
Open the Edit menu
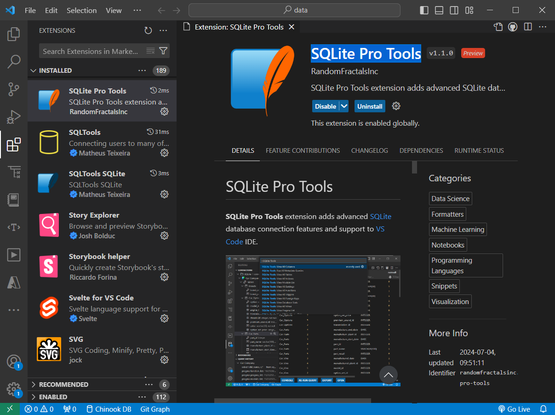[x=51, y=10]
